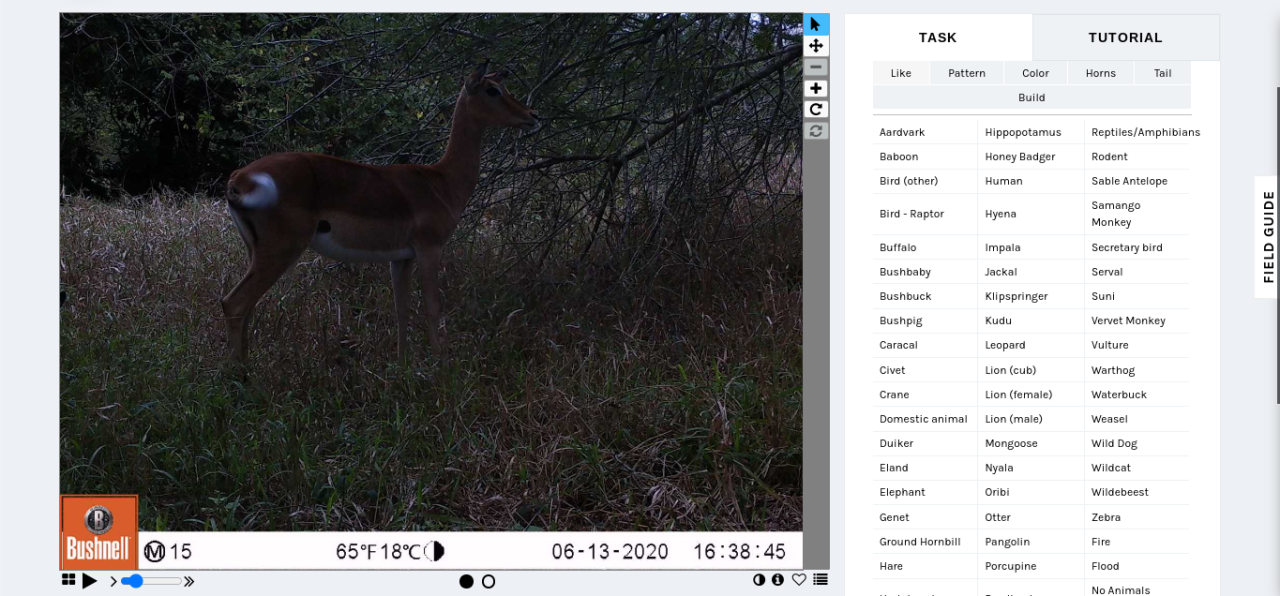Play the image sequence
The height and width of the screenshot is (596, 1280).
point(89,580)
